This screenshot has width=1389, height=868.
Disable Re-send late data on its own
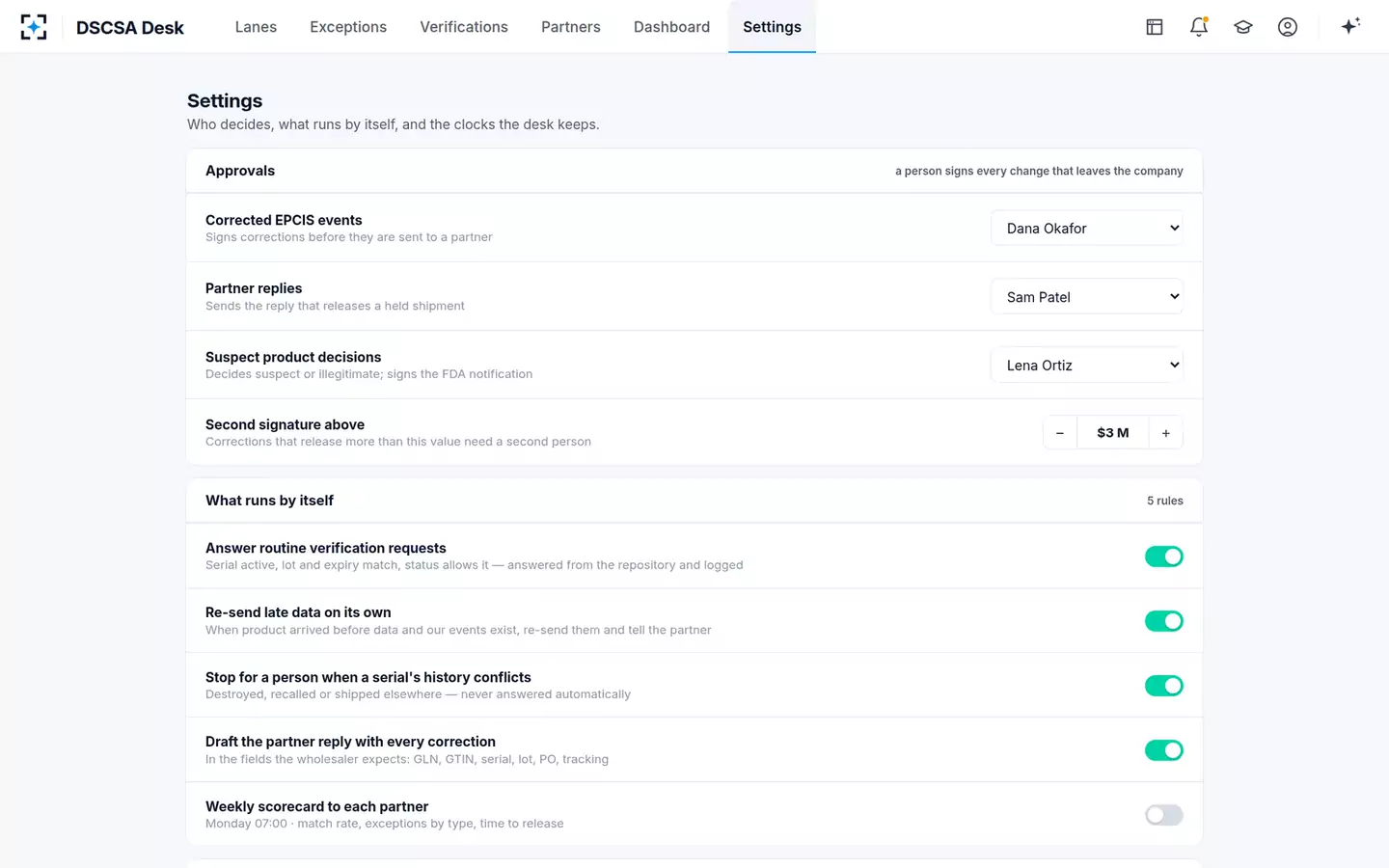click(x=1164, y=621)
